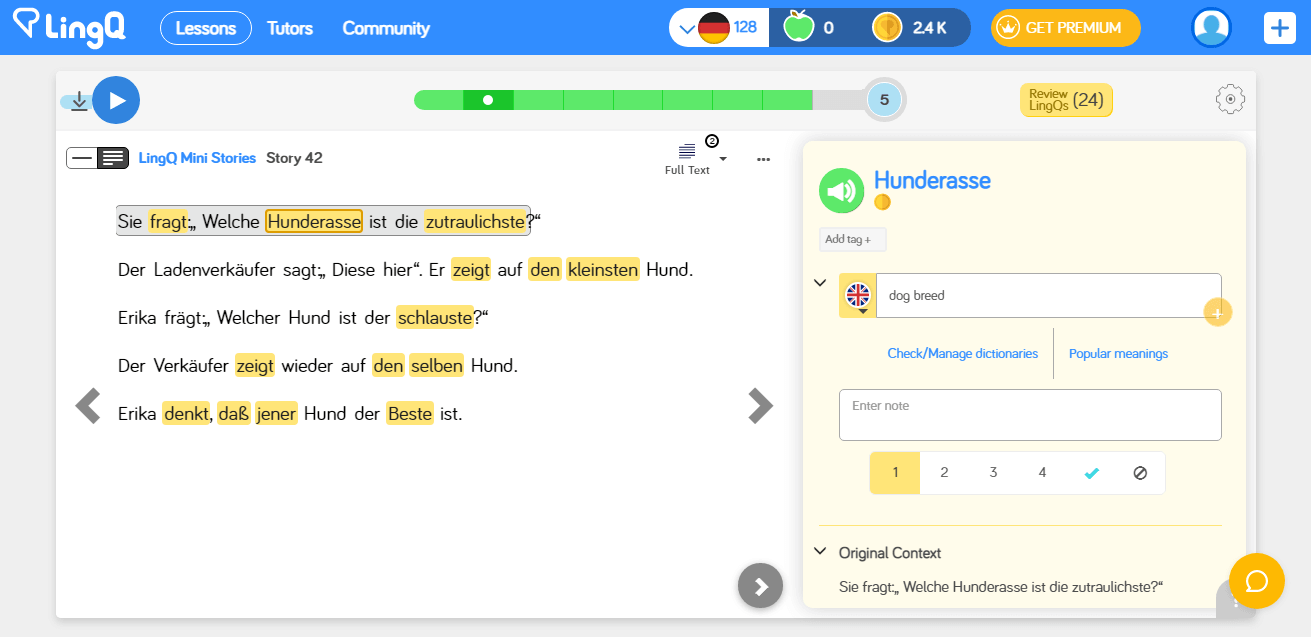The width and height of the screenshot is (1311, 637).
Task: Mark word as known with checkmark
Action: pyautogui.click(x=1091, y=473)
